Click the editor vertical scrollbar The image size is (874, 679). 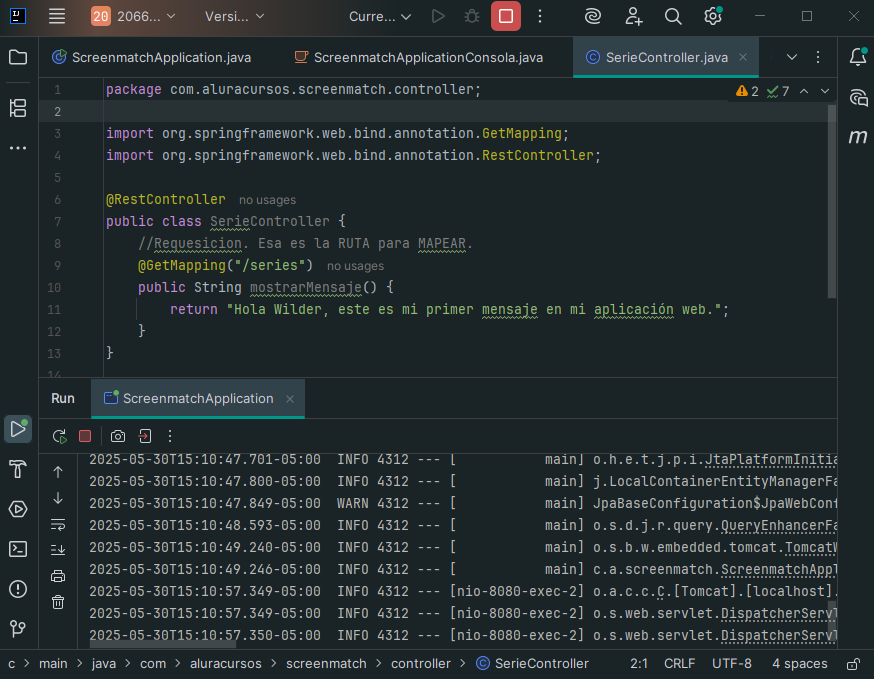click(832, 201)
